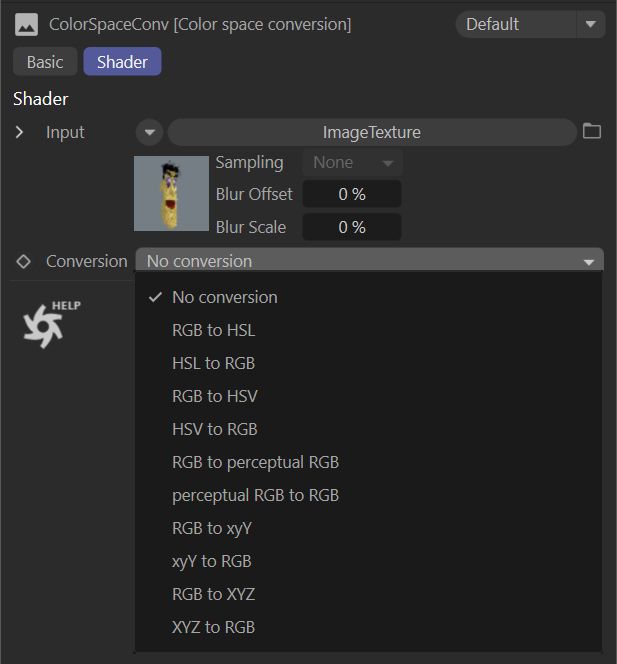Viewport: 617px width, 664px height.
Task: Click the image texture preview thumbnail
Action: pyautogui.click(x=171, y=194)
